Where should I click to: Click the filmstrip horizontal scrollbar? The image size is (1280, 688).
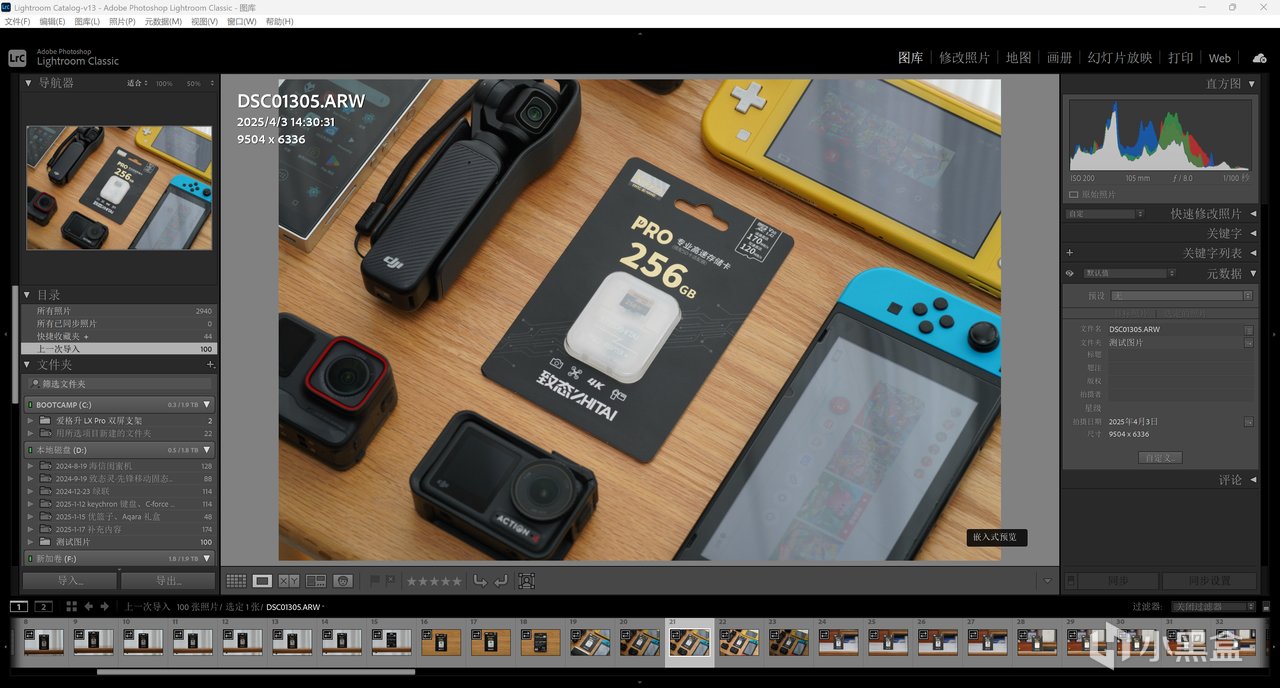(x=255, y=672)
